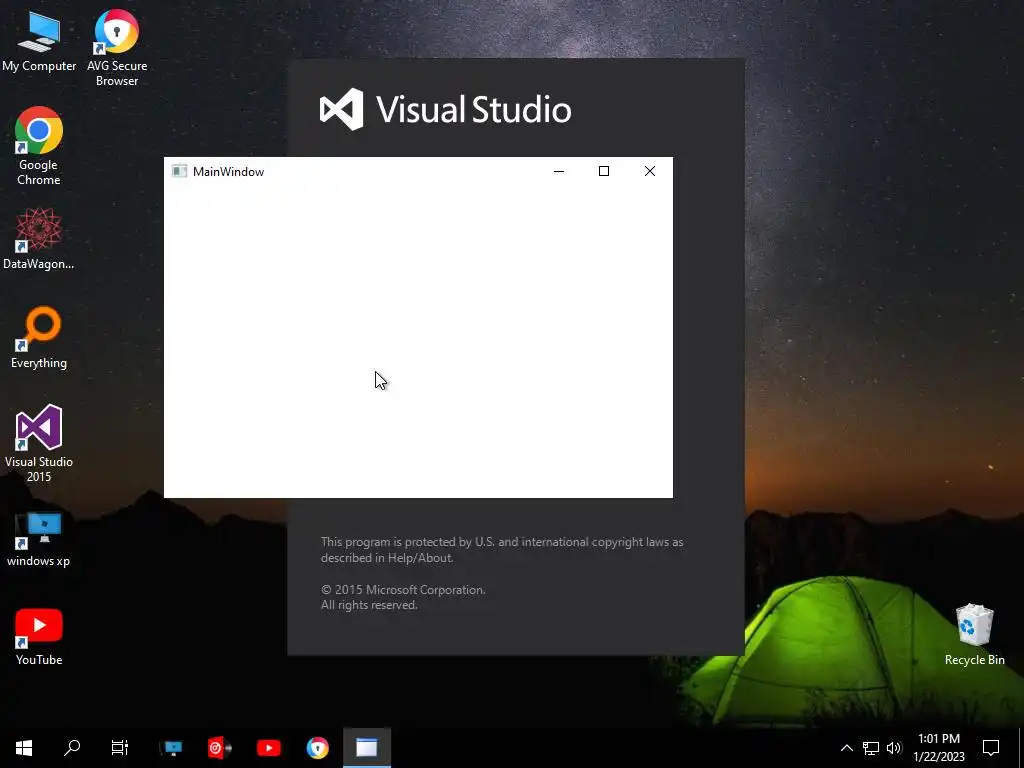Screen dimensions: 1024x768
Task: Select the YouTube desktop shortcut
Action: point(39,637)
